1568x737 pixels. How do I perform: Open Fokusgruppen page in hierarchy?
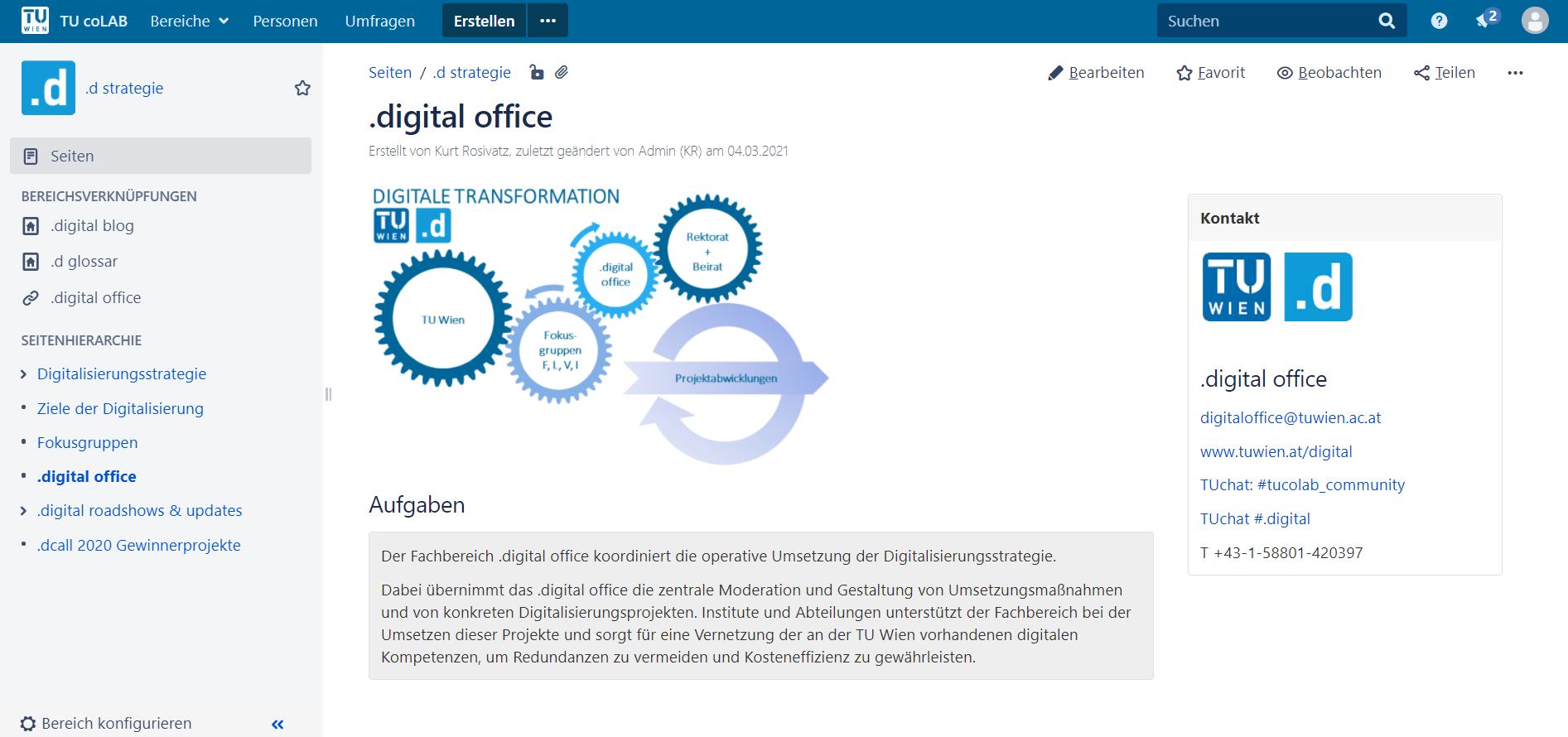(87, 442)
